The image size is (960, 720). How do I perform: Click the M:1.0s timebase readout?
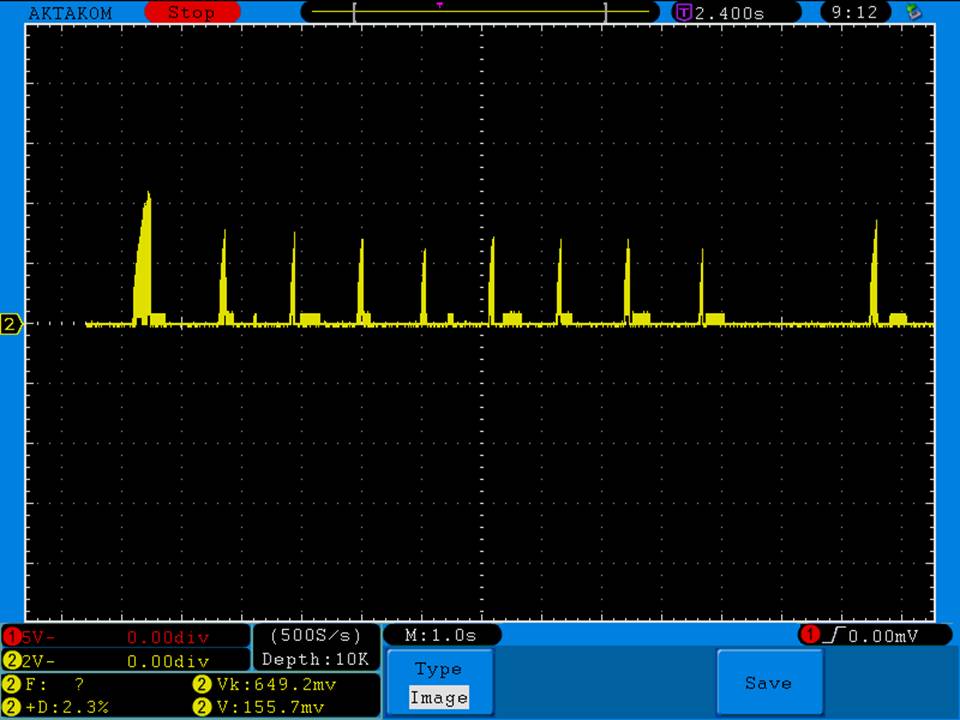pos(441,636)
